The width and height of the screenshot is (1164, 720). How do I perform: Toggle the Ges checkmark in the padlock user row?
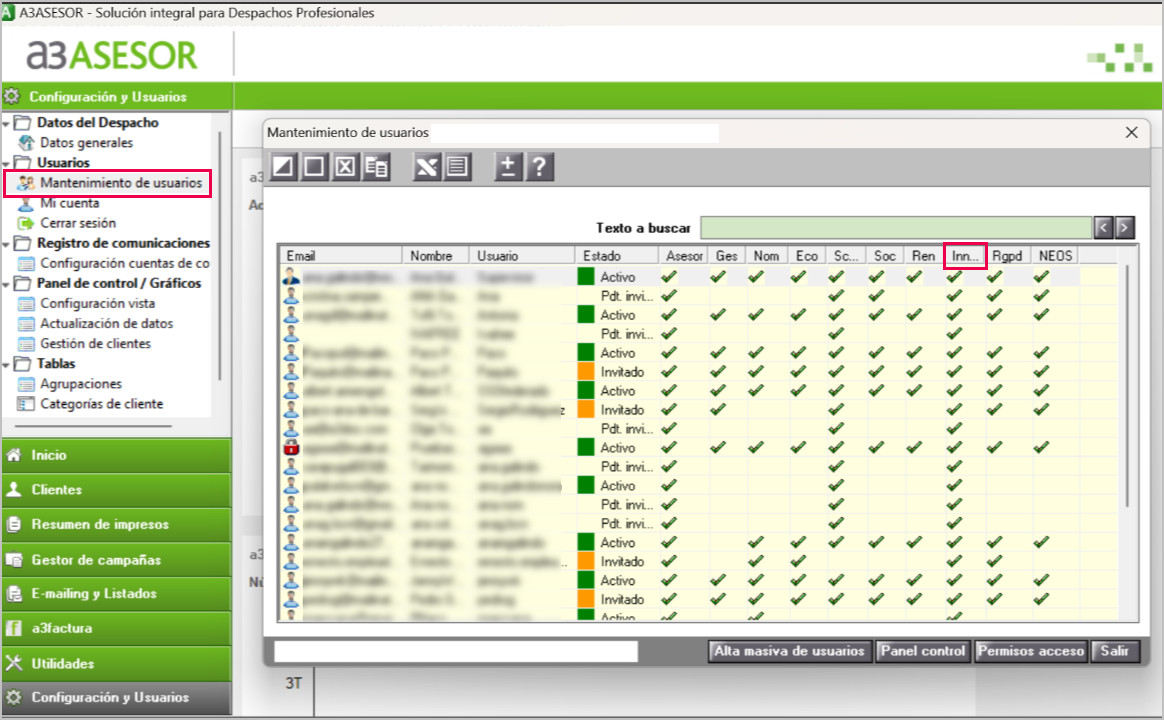point(718,448)
